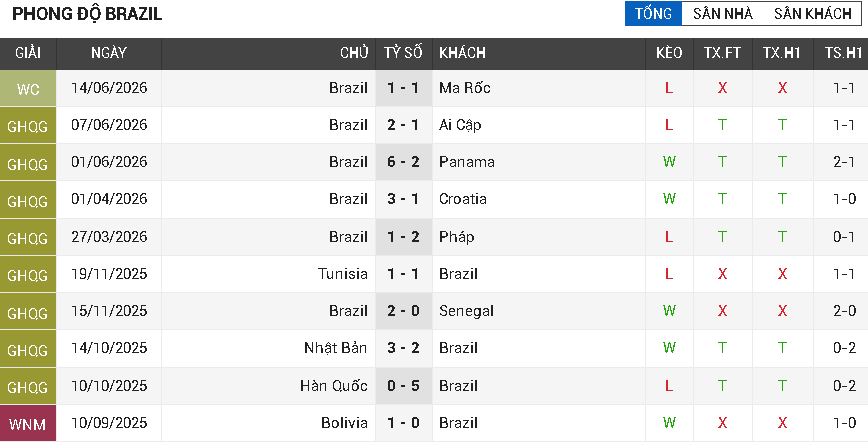Click the Croatia team name

click(462, 199)
